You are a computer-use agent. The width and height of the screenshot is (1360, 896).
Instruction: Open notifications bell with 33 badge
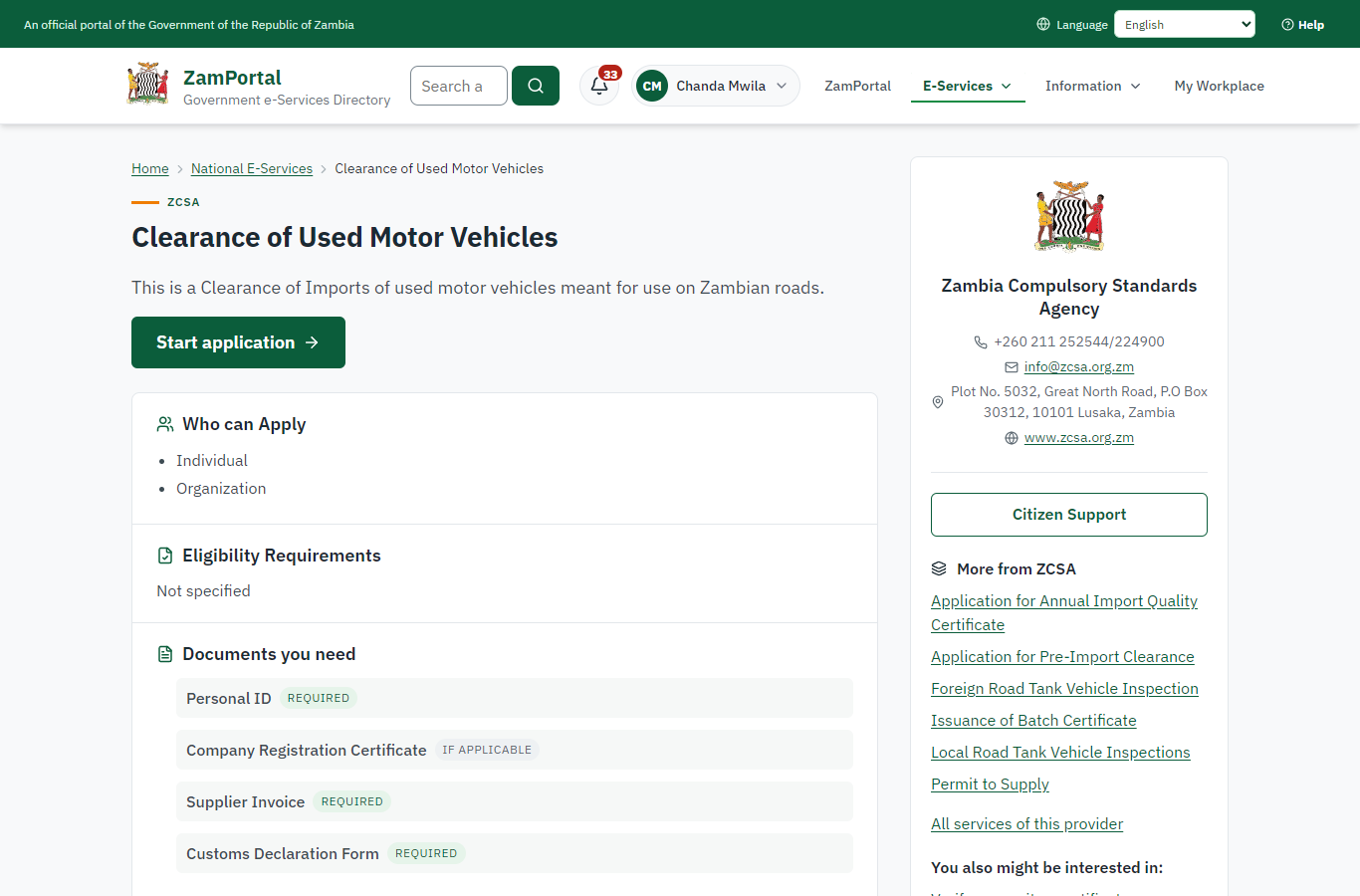tap(599, 86)
